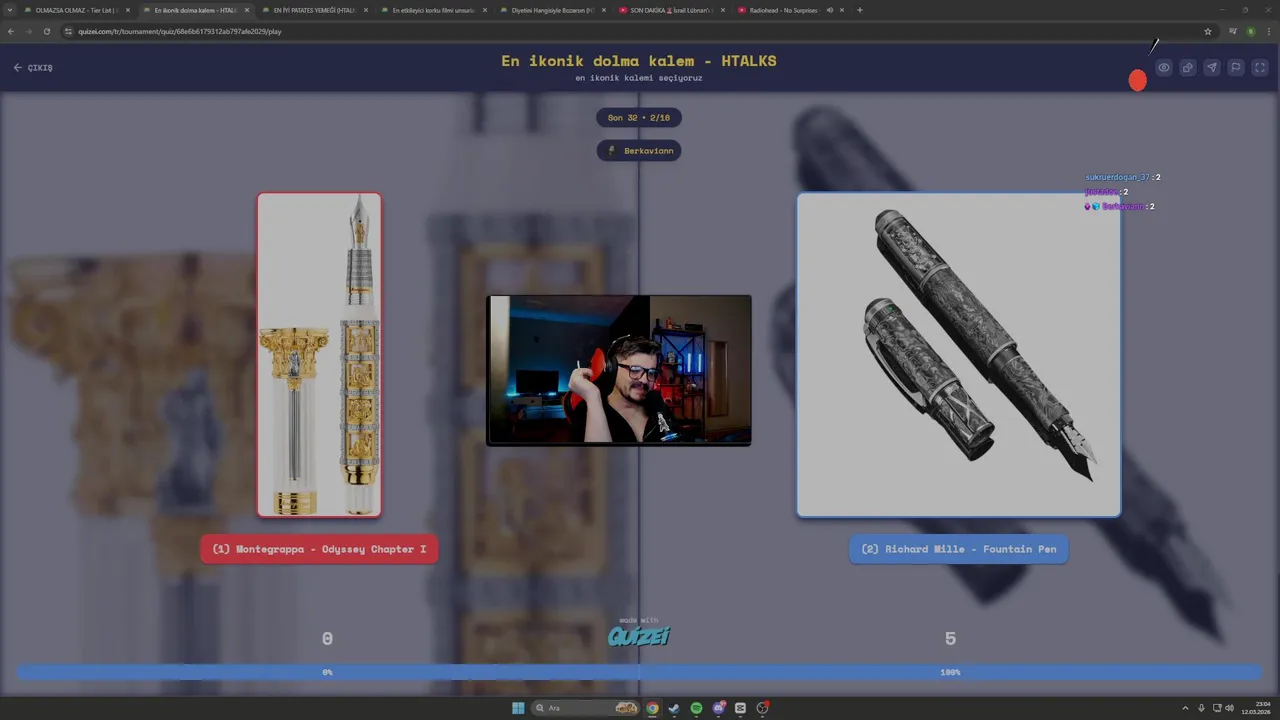Open Steam from the taskbar
The width and height of the screenshot is (1280, 720).
tap(674, 708)
